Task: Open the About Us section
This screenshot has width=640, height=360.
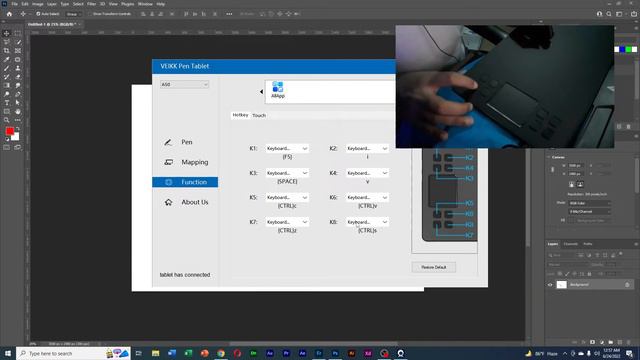Action: [x=185, y=202]
